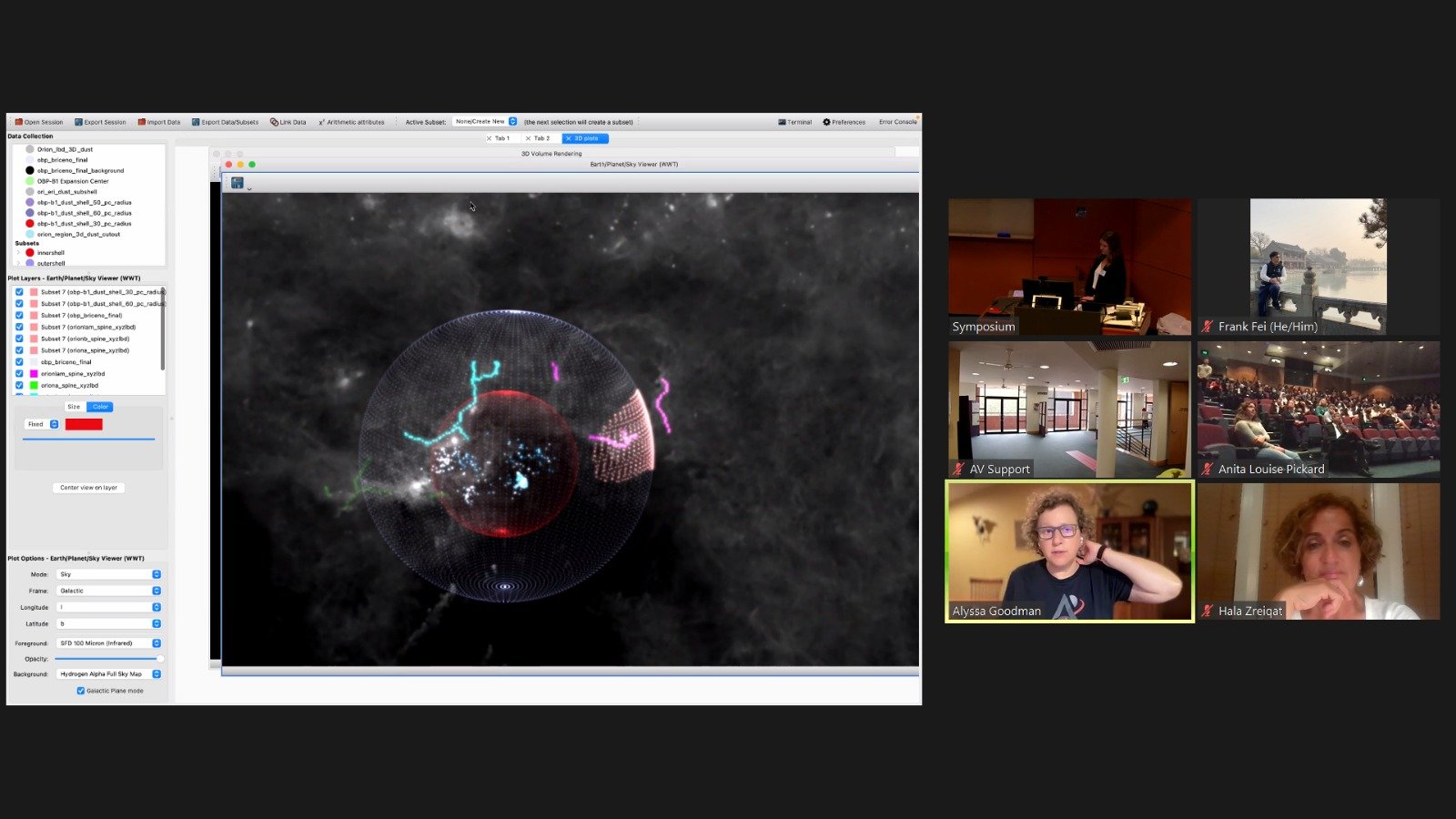Click Center view on layer button

click(88, 488)
